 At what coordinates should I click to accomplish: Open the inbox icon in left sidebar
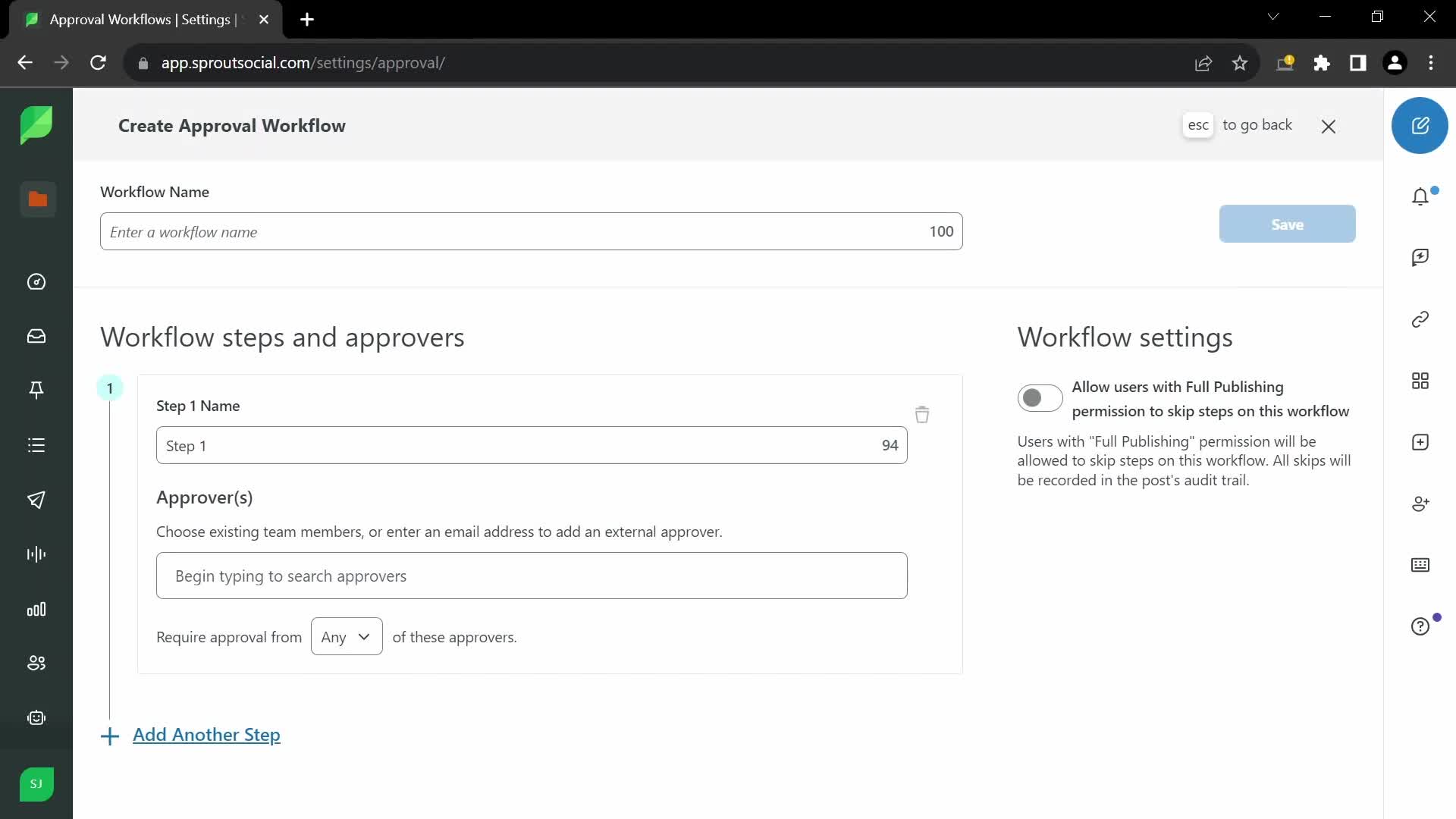point(36,335)
